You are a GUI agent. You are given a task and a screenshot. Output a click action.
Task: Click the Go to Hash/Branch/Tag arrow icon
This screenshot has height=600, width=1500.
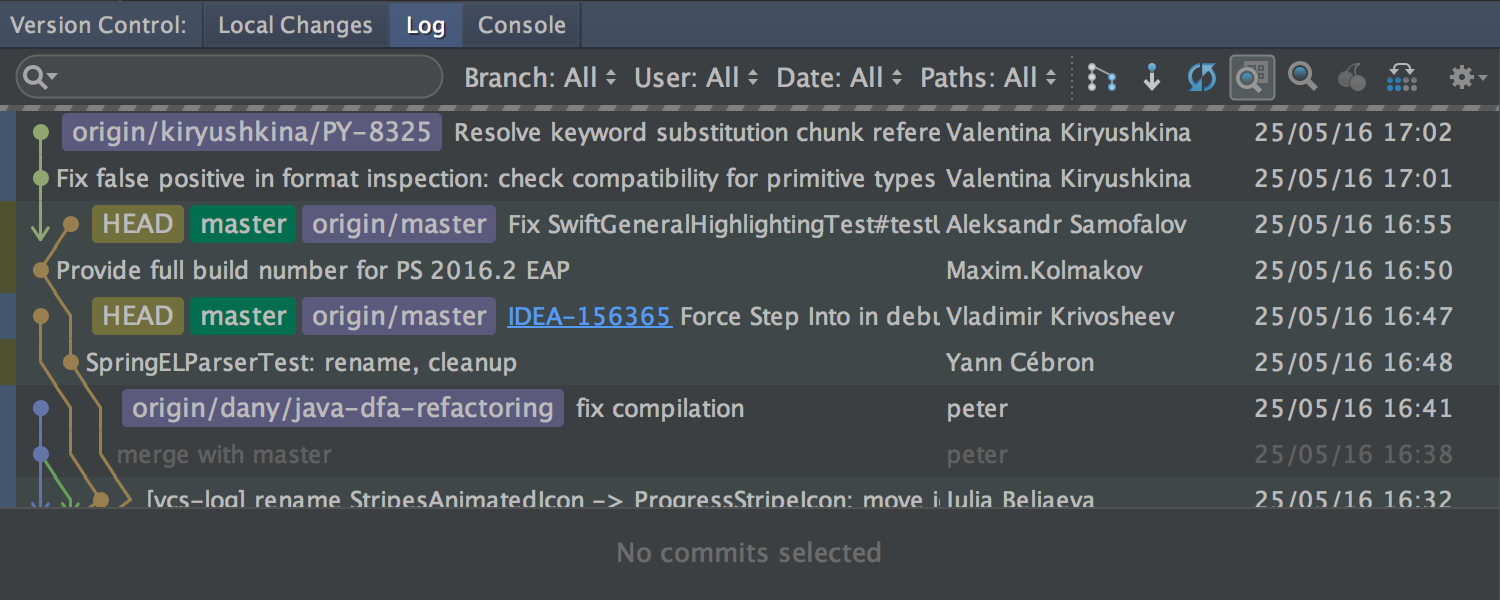click(1152, 77)
